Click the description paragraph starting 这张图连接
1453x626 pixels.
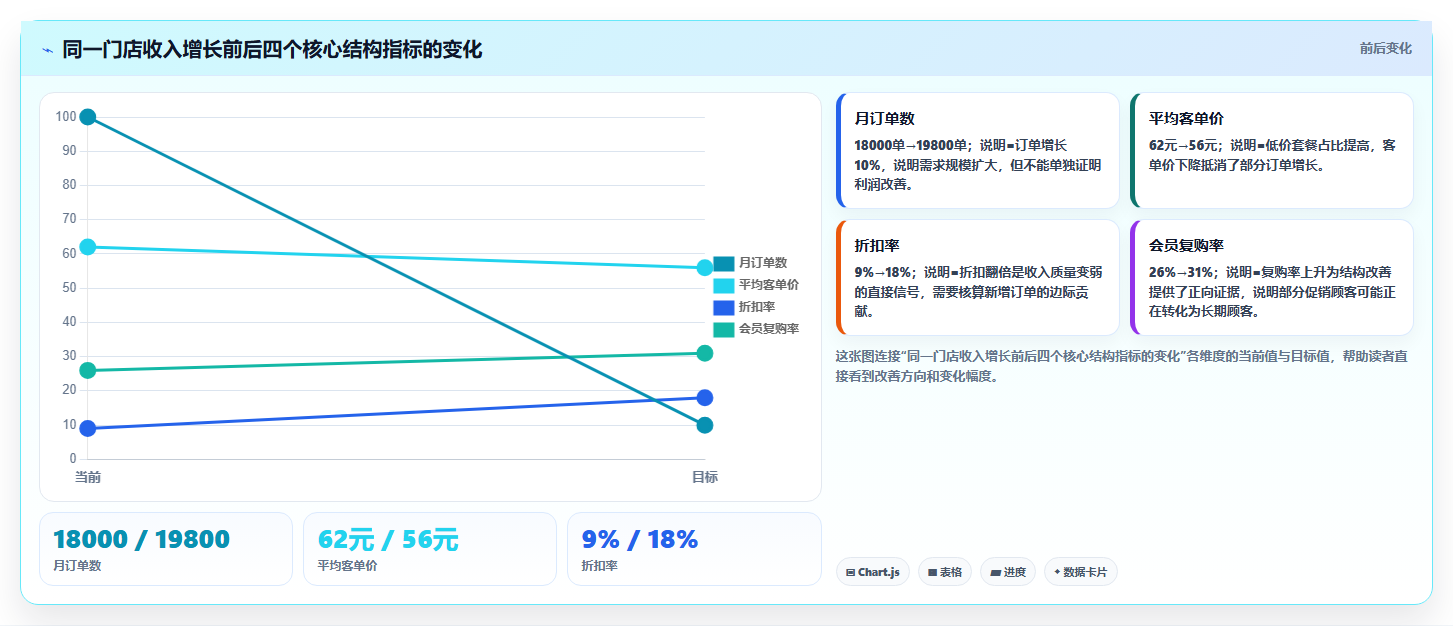pos(1122,366)
